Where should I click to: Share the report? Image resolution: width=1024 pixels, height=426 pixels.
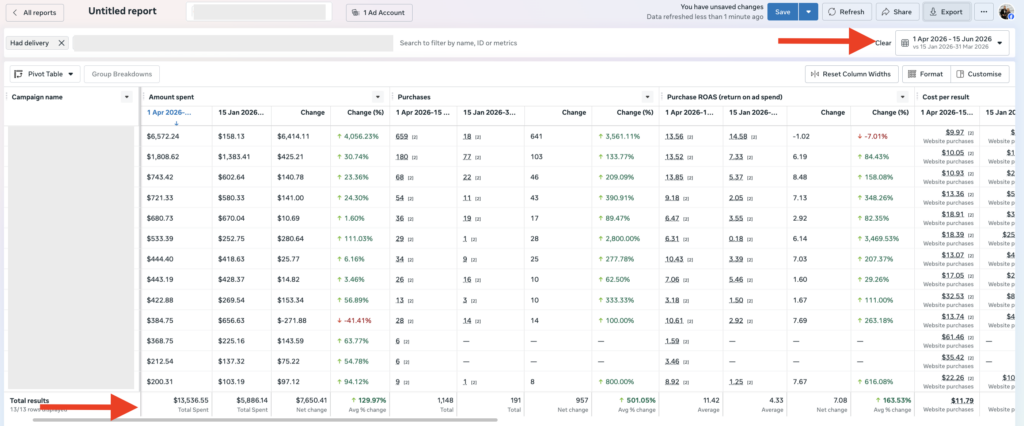[897, 12]
